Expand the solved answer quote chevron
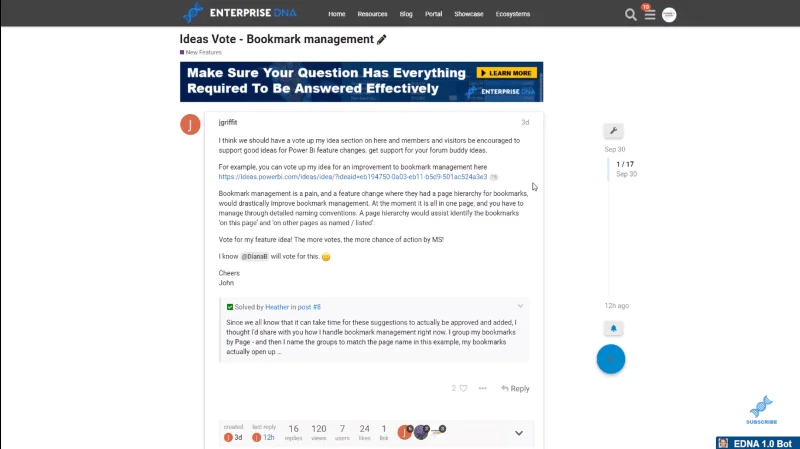The width and height of the screenshot is (800, 449). click(520, 306)
